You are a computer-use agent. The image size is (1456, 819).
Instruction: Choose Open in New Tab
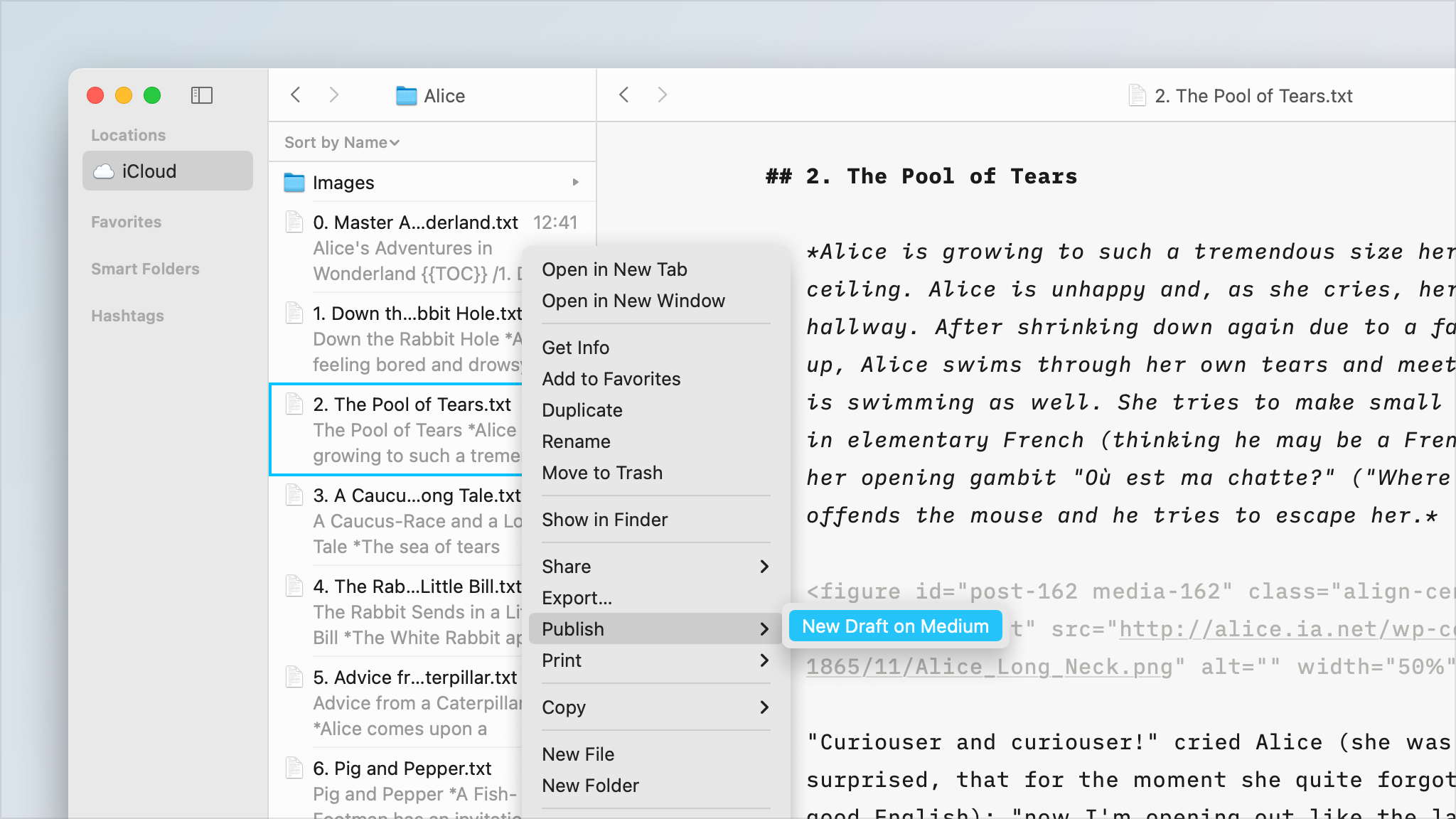[655, 269]
